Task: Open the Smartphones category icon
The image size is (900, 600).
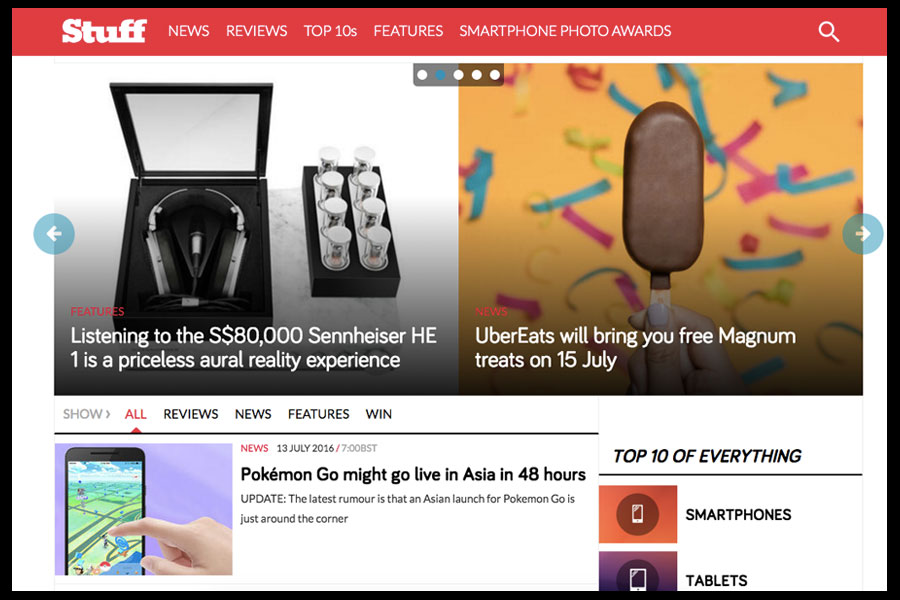Action: click(x=638, y=514)
